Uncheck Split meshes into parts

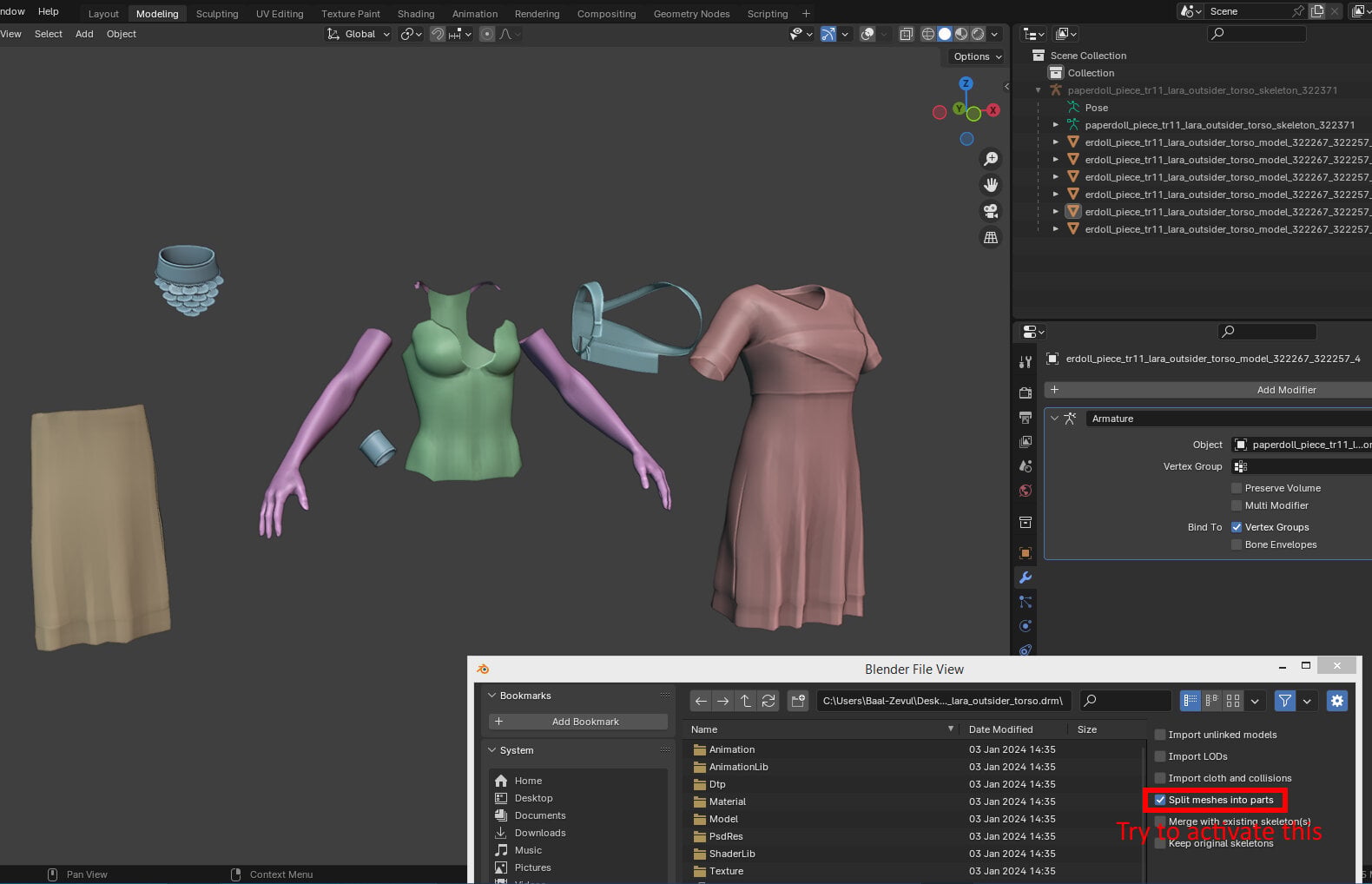pyautogui.click(x=1160, y=800)
